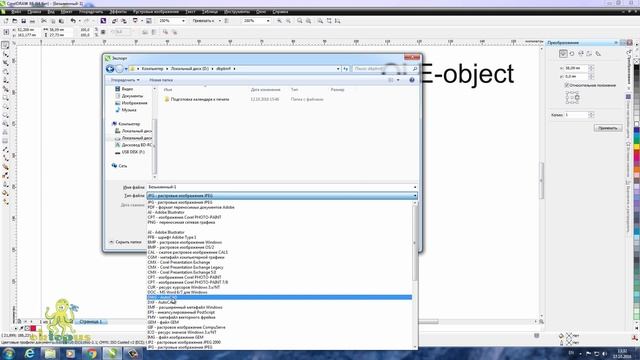The image size is (640, 360).
Task: Open the Привязать к snap dropdown
Action: coord(220,21)
